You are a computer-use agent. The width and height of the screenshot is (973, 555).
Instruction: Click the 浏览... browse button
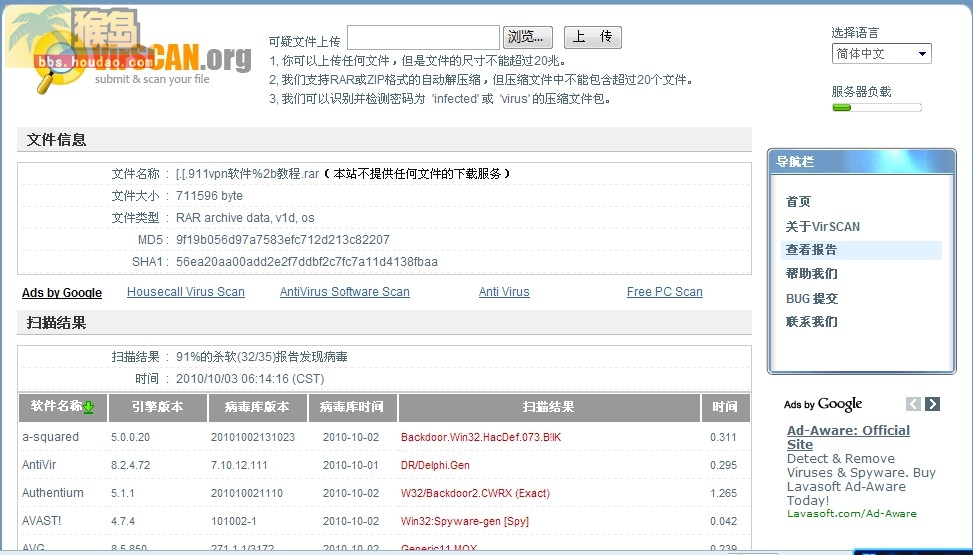(x=527, y=37)
